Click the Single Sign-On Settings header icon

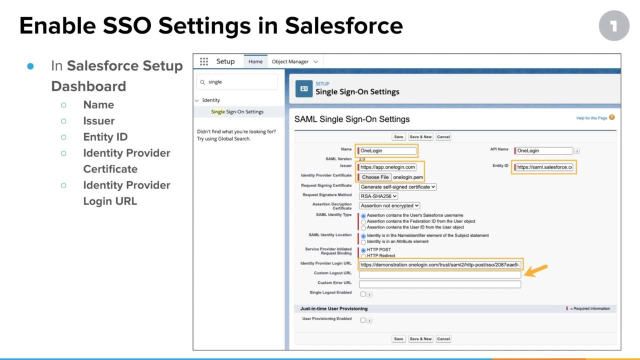(x=304, y=89)
